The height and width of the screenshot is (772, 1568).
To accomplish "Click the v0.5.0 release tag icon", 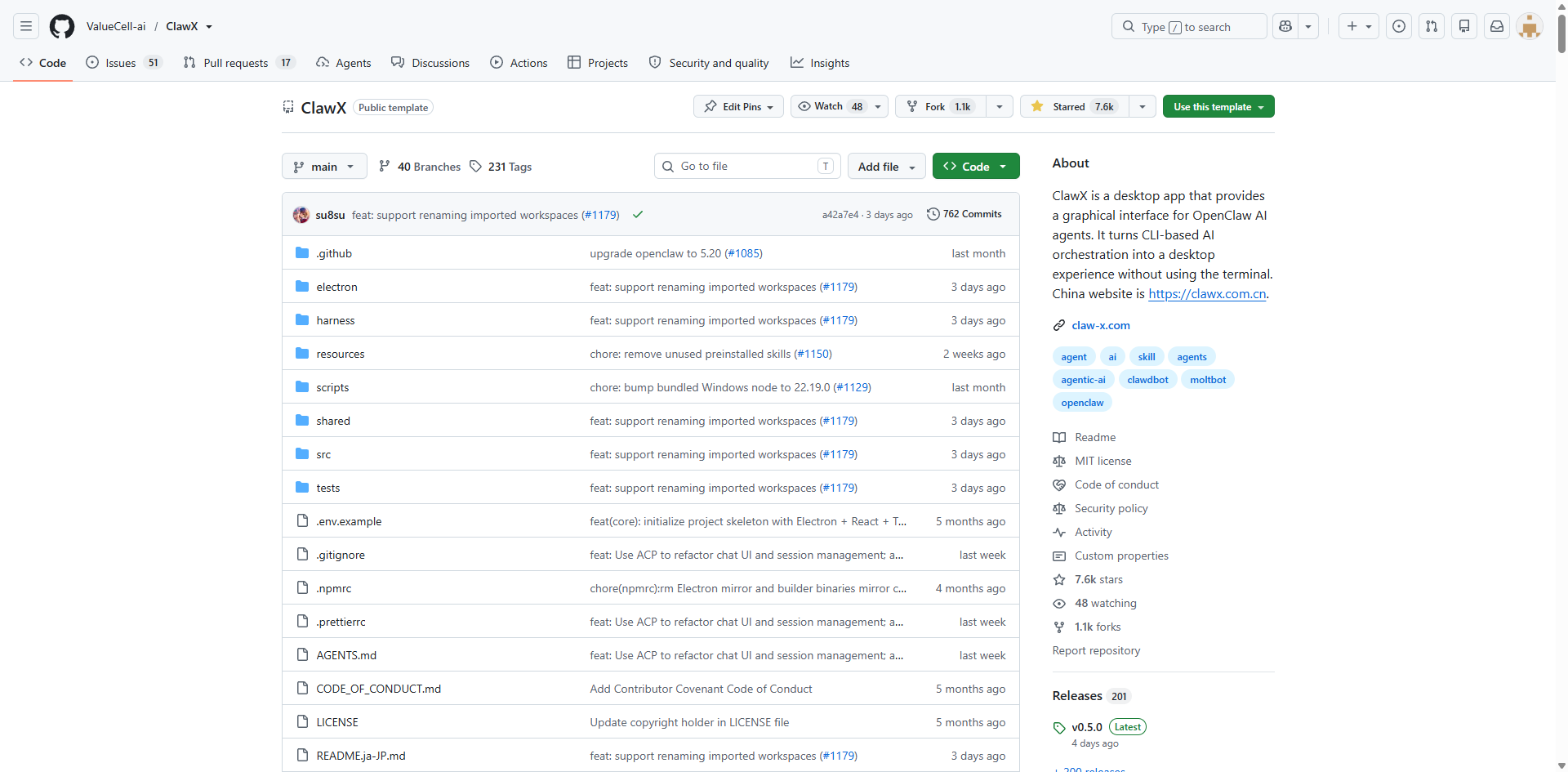I will (1059, 728).
